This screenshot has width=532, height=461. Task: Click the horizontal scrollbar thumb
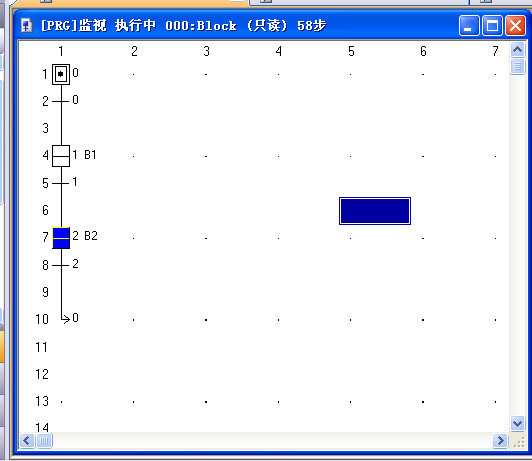point(44,441)
